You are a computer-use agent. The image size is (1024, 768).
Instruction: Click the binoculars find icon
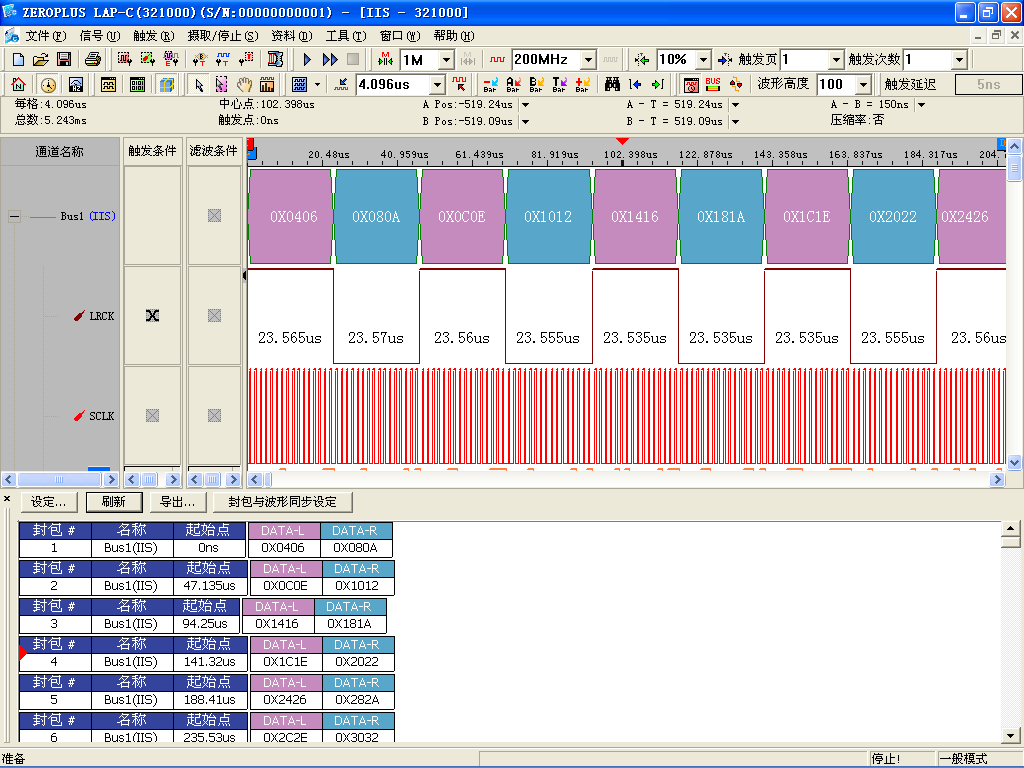(x=612, y=85)
